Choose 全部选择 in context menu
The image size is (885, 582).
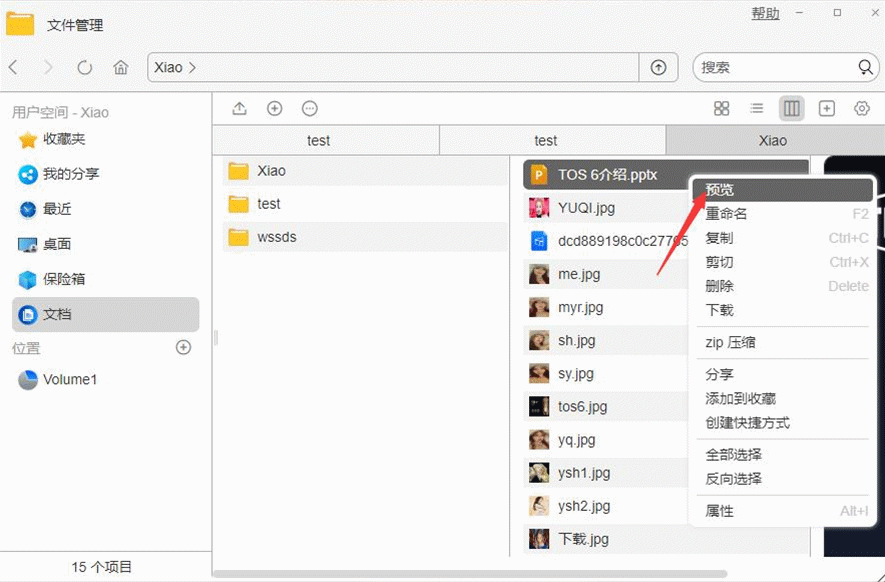782,455
